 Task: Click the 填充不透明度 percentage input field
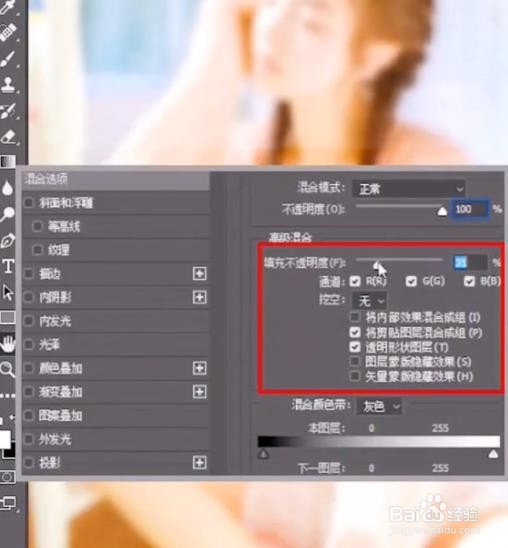(x=470, y=262)
